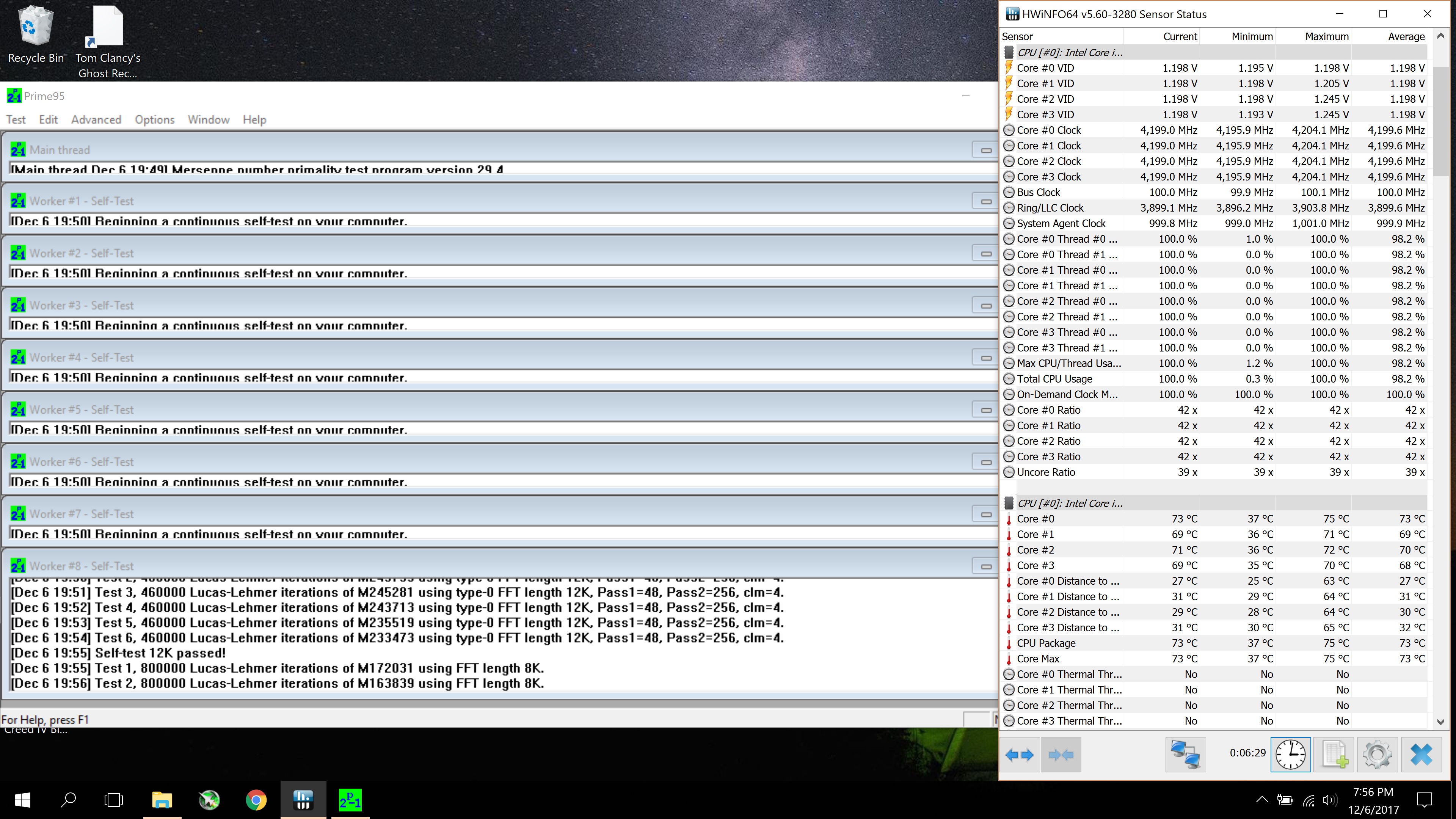Minimize the Worker #2 Self-Test window
The width and height of the screenshot is (1456, 819).
pos(986,253)
